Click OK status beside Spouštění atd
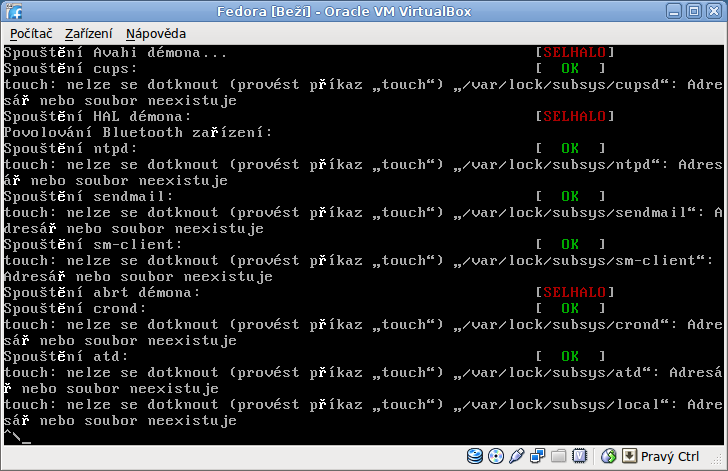This screenshot has height=471, width=728. (x=570, y=356)
